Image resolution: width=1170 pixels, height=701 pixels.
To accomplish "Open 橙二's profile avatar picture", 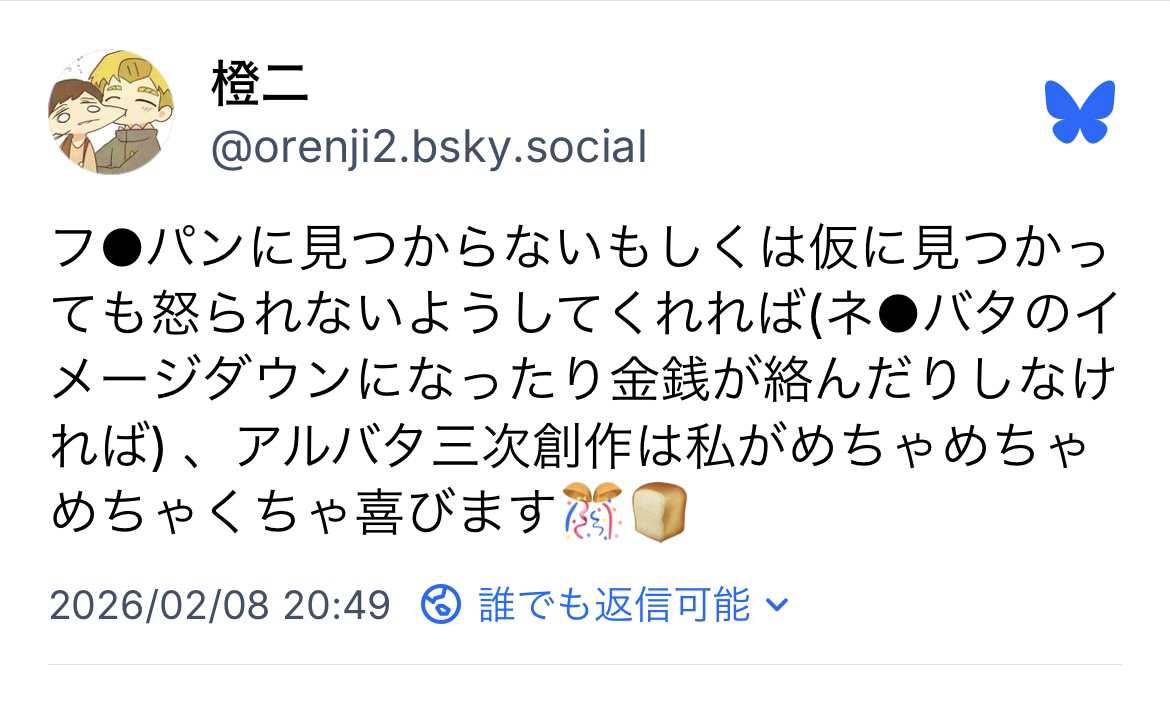I will (x=111, y=112).
